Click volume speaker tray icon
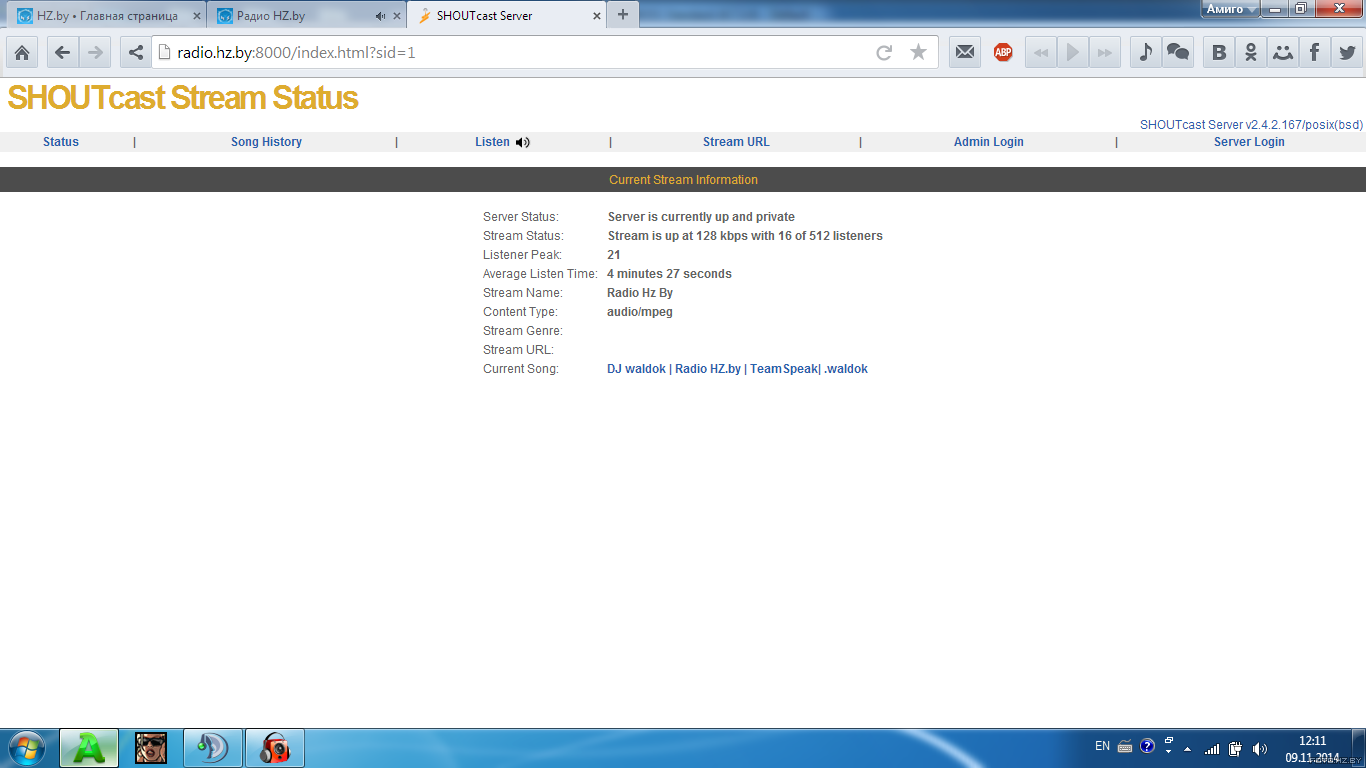The height and width of the screenshot is (768, 1366). tap(1260, 748)
